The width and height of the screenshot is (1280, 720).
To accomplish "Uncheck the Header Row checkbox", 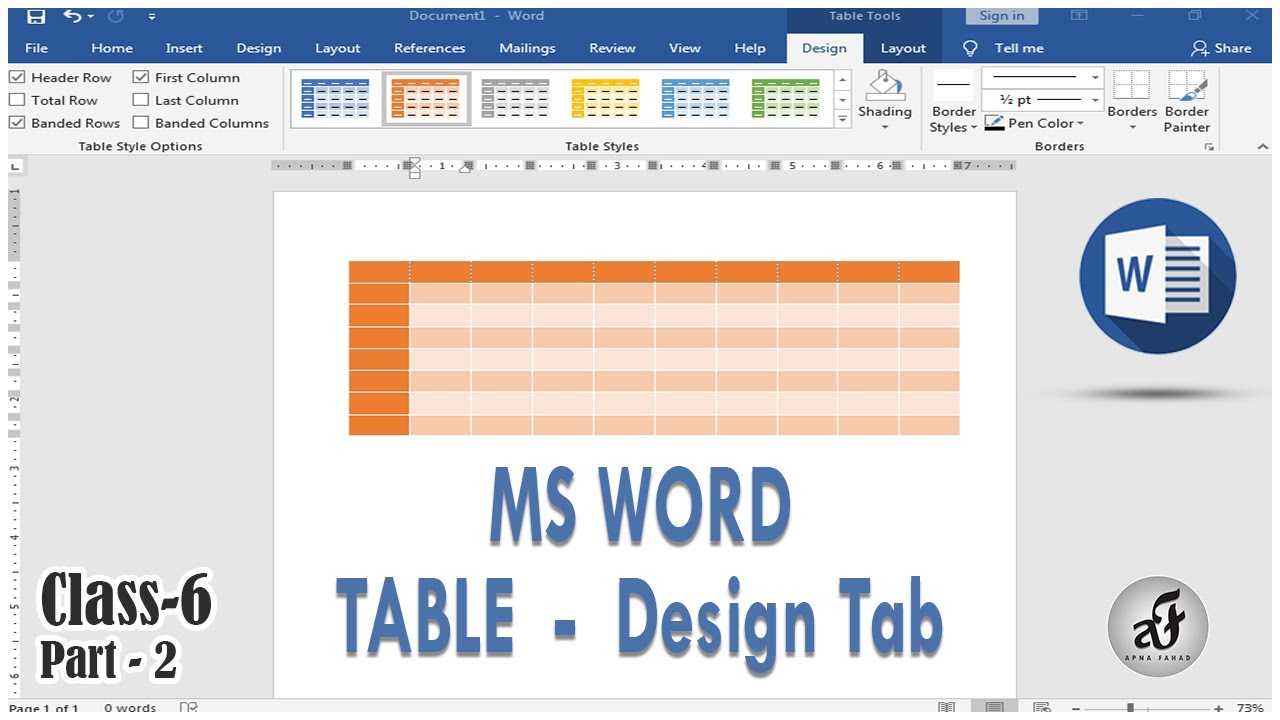I will click(x=17, y=77).
